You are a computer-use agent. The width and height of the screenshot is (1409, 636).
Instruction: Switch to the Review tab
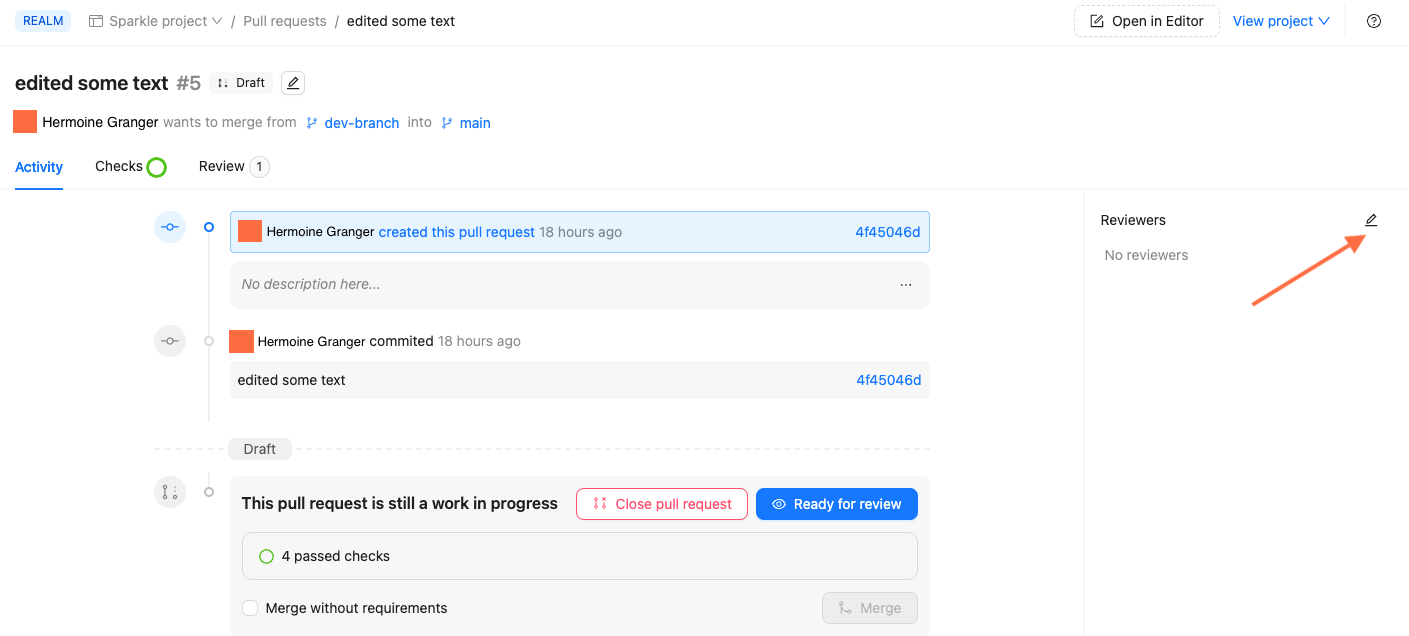pos(222,166)
